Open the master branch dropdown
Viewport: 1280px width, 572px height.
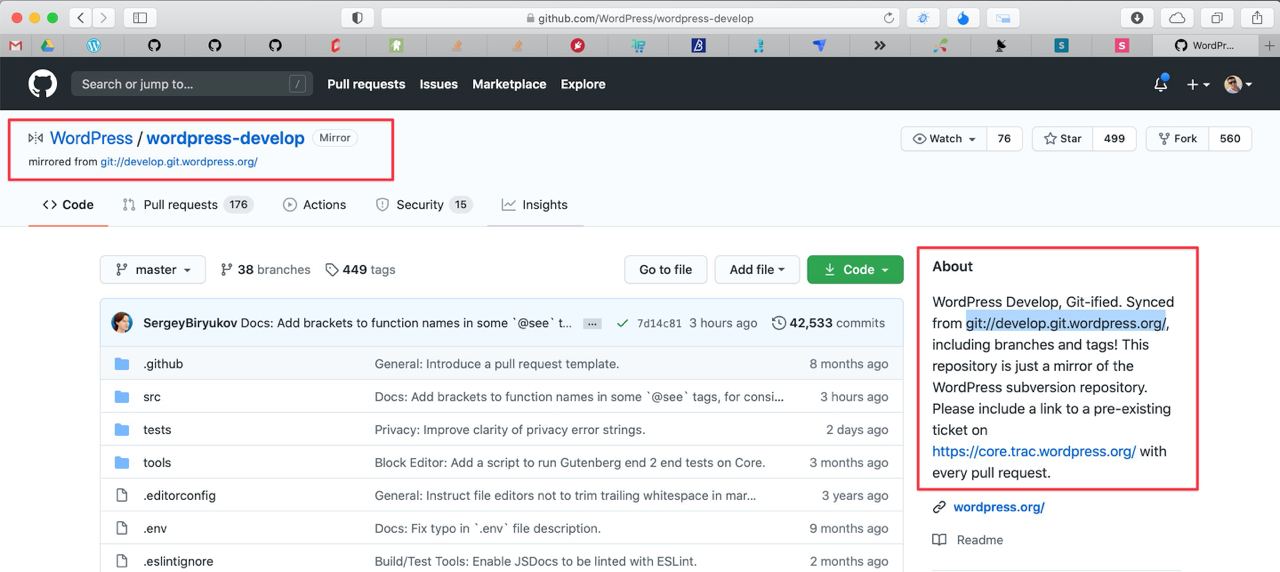click(x=152, y=270)
